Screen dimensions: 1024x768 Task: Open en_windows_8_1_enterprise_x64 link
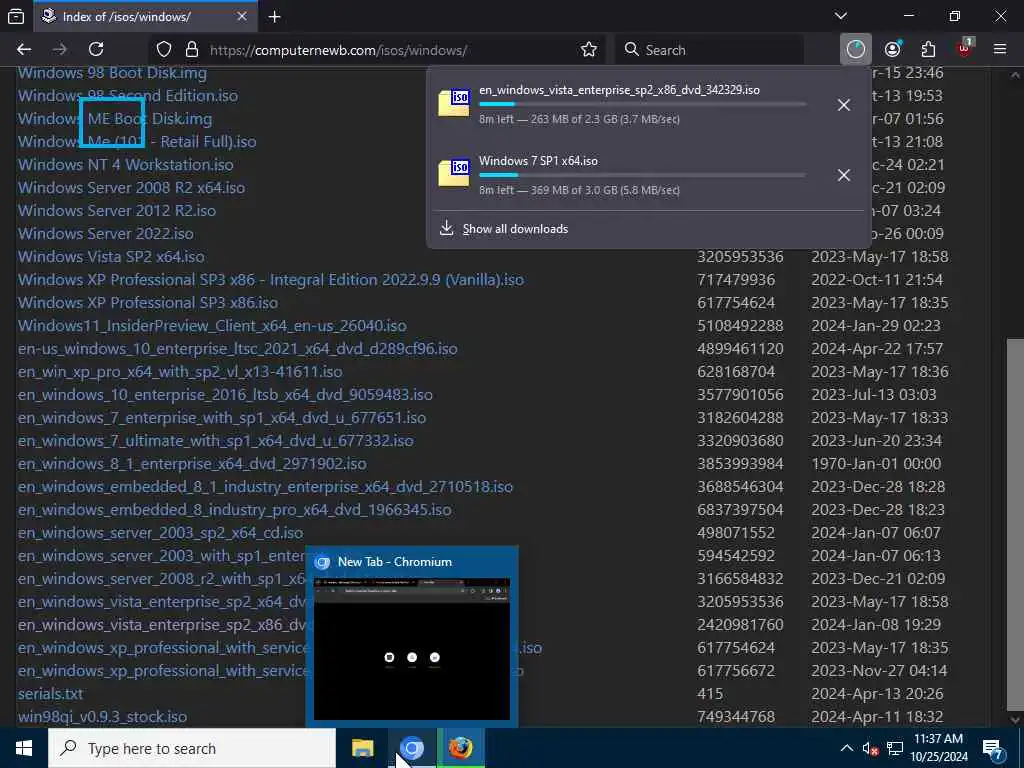(192, 463)
